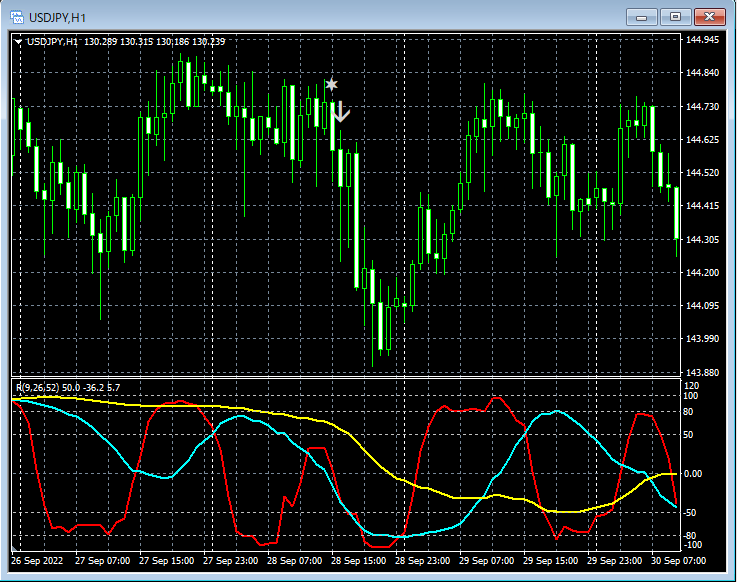Click the 144.200 price axis label
The height and width of the screenshot is (582, 738).
click(x=703, y=272)
